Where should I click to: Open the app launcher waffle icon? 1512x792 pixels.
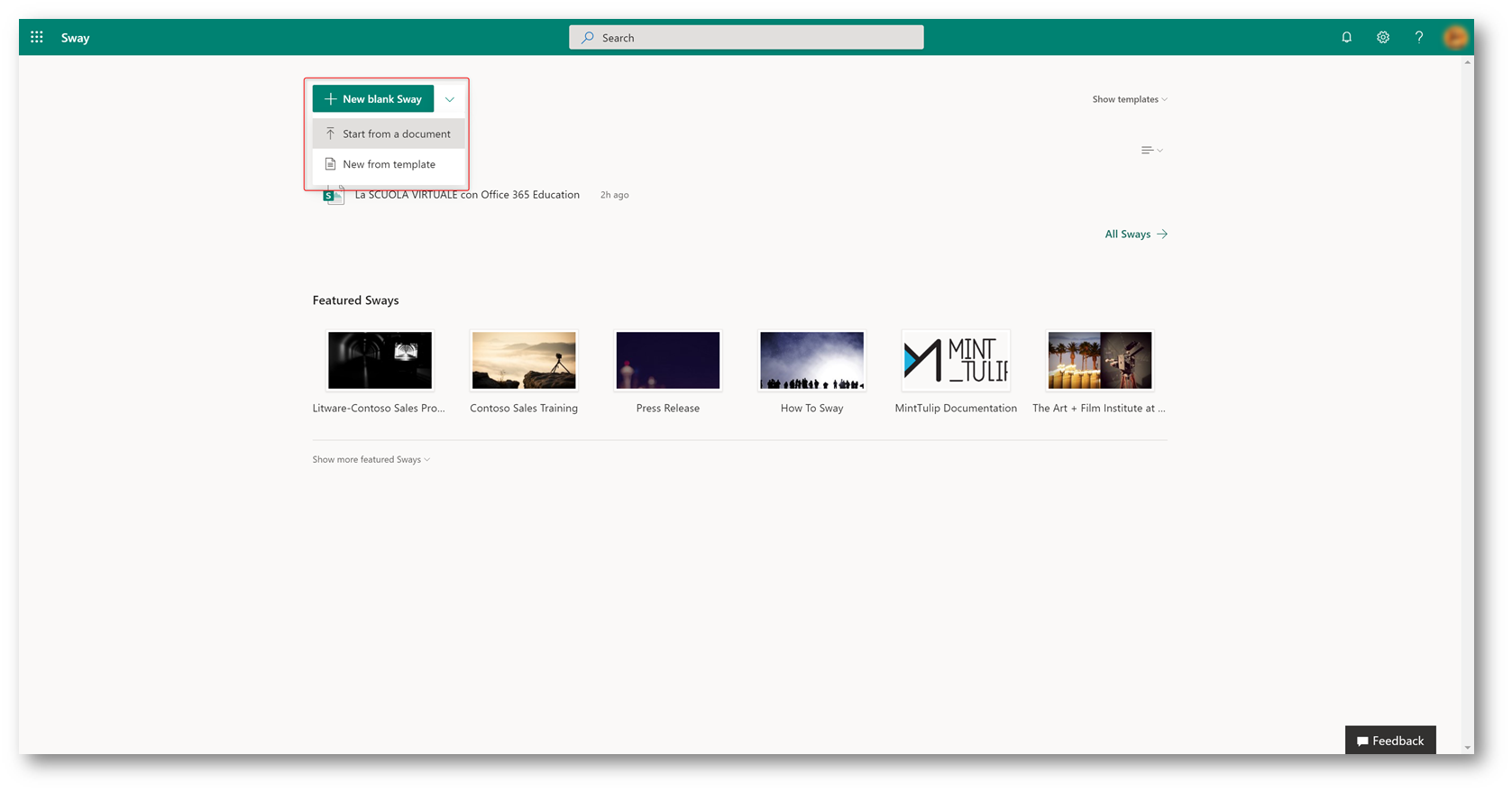click(37, 37)
